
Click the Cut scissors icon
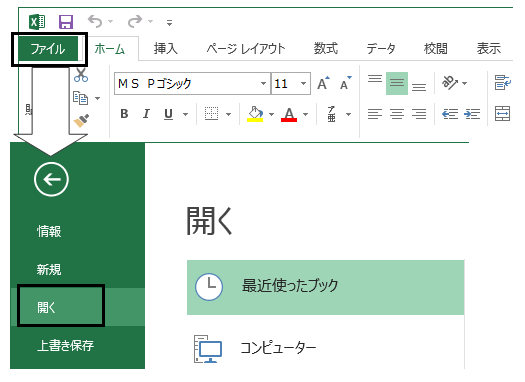(x=81, y=75)
